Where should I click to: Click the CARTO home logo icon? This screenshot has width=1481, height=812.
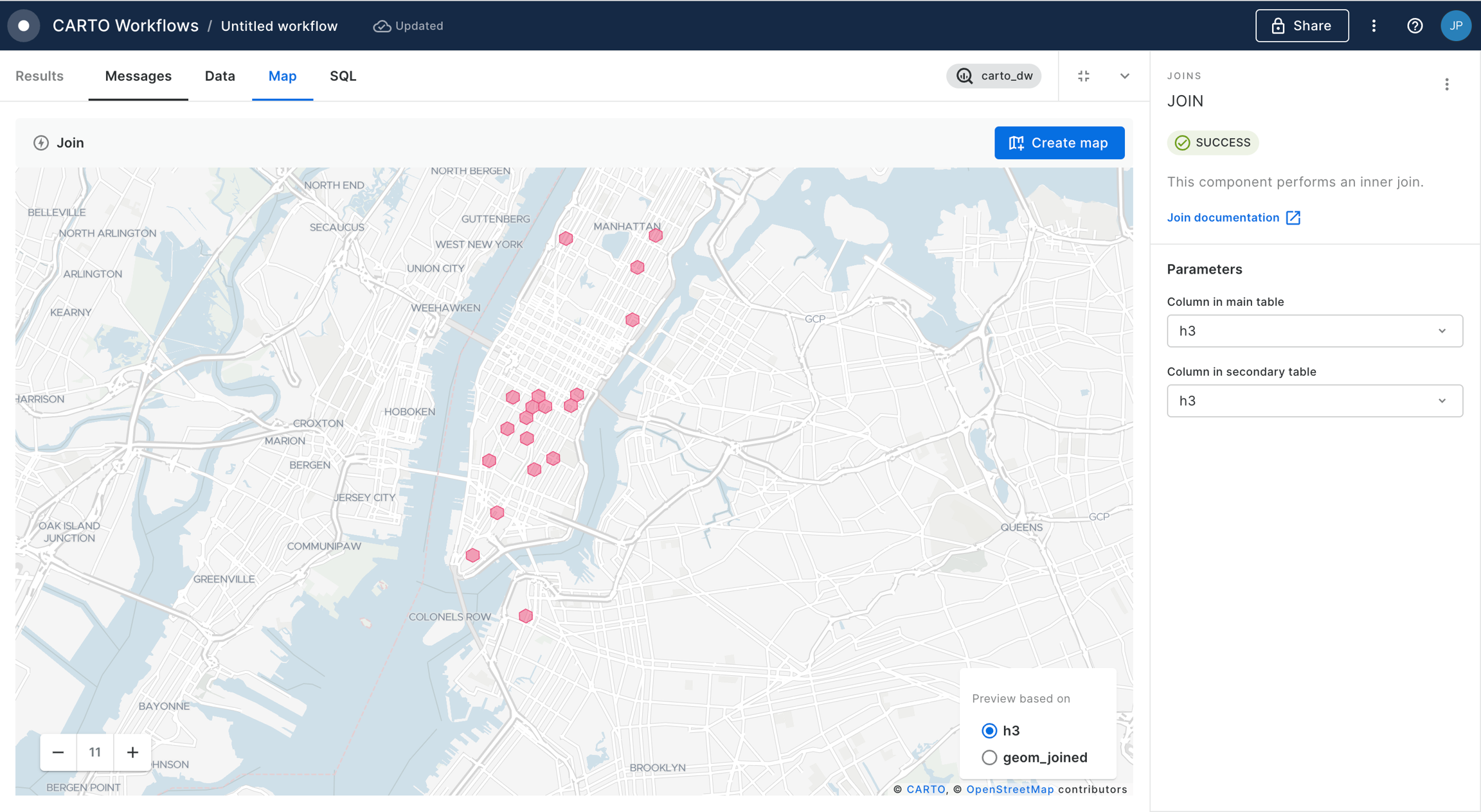(24, 26)
